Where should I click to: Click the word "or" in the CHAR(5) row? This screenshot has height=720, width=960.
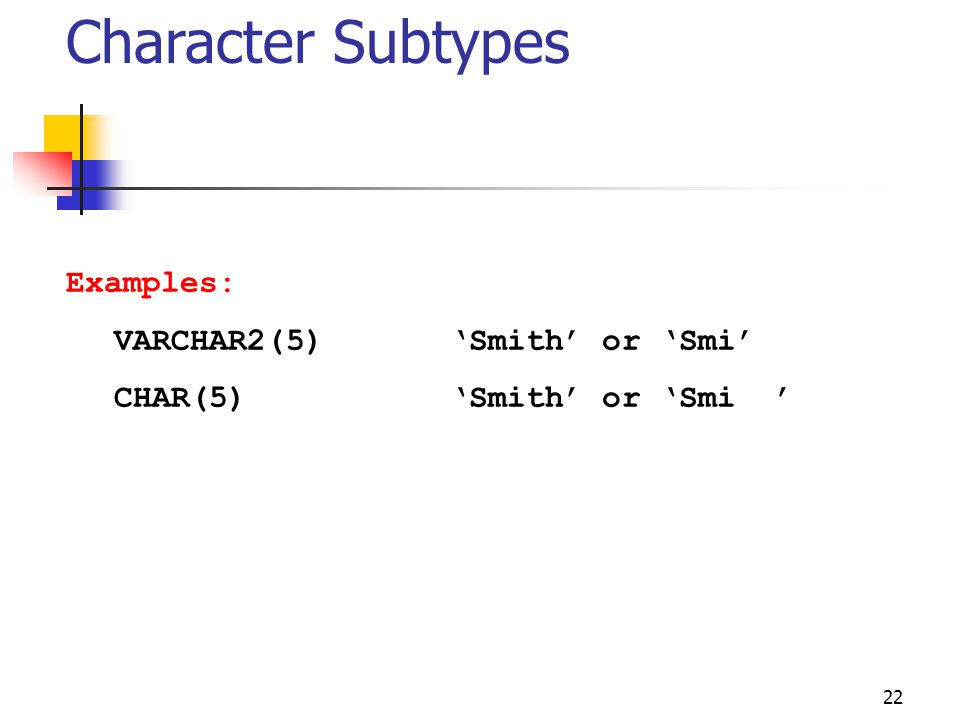(x=621, y=399)
